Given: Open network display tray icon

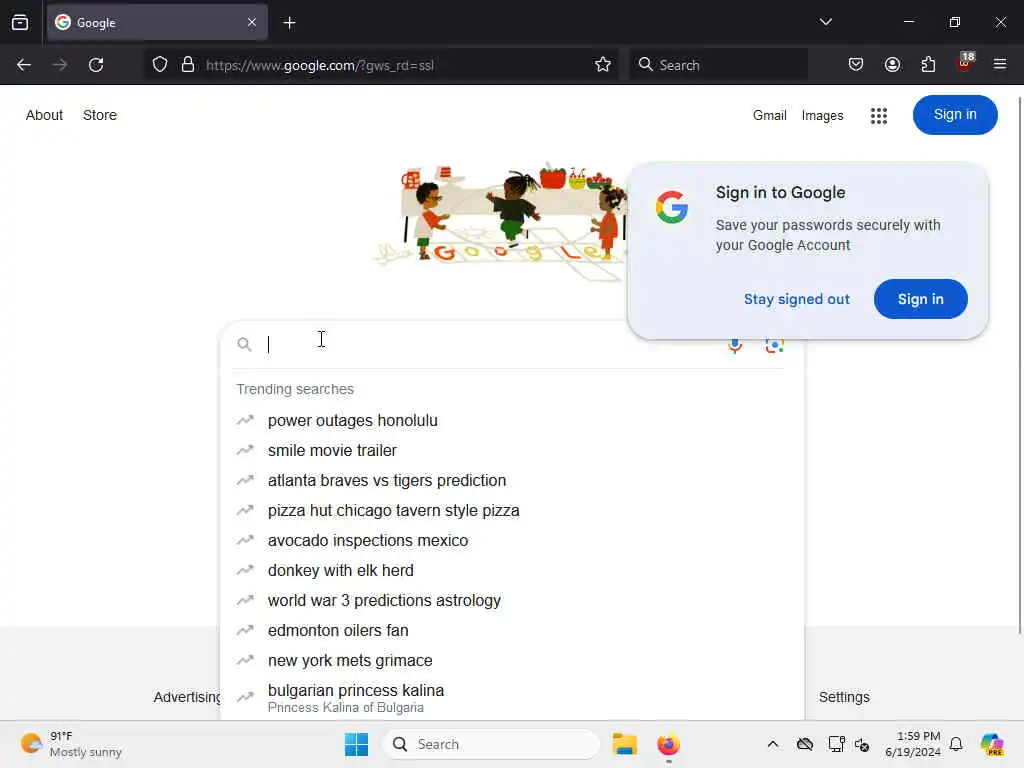Looking at the screenshot, I should pos(836,744).
